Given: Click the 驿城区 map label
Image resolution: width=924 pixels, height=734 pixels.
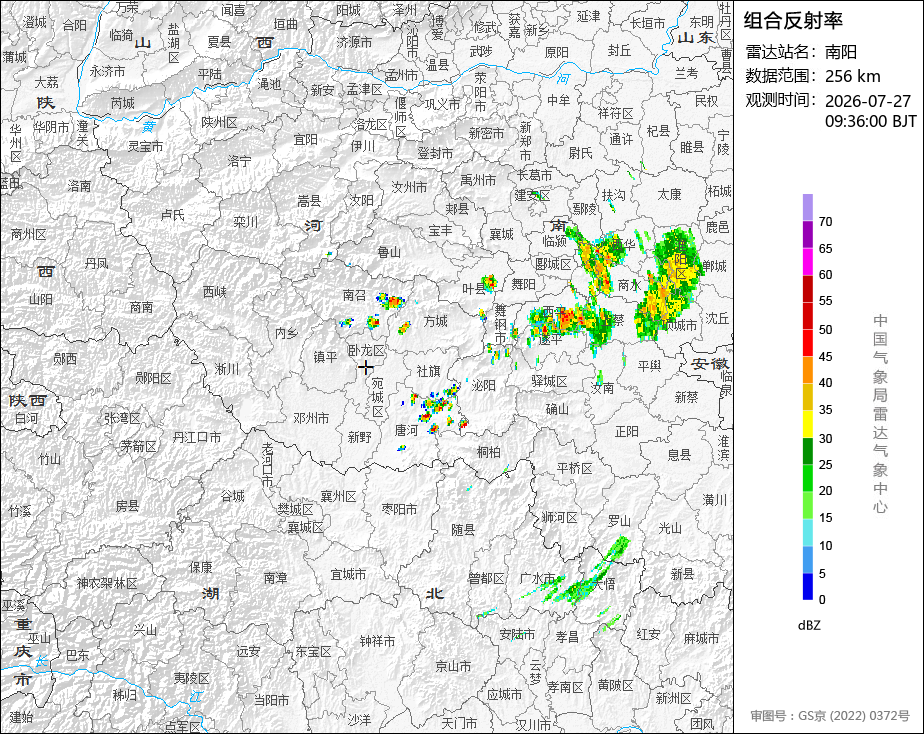Looking at the screenshot, I should click(x=549, y=381).
